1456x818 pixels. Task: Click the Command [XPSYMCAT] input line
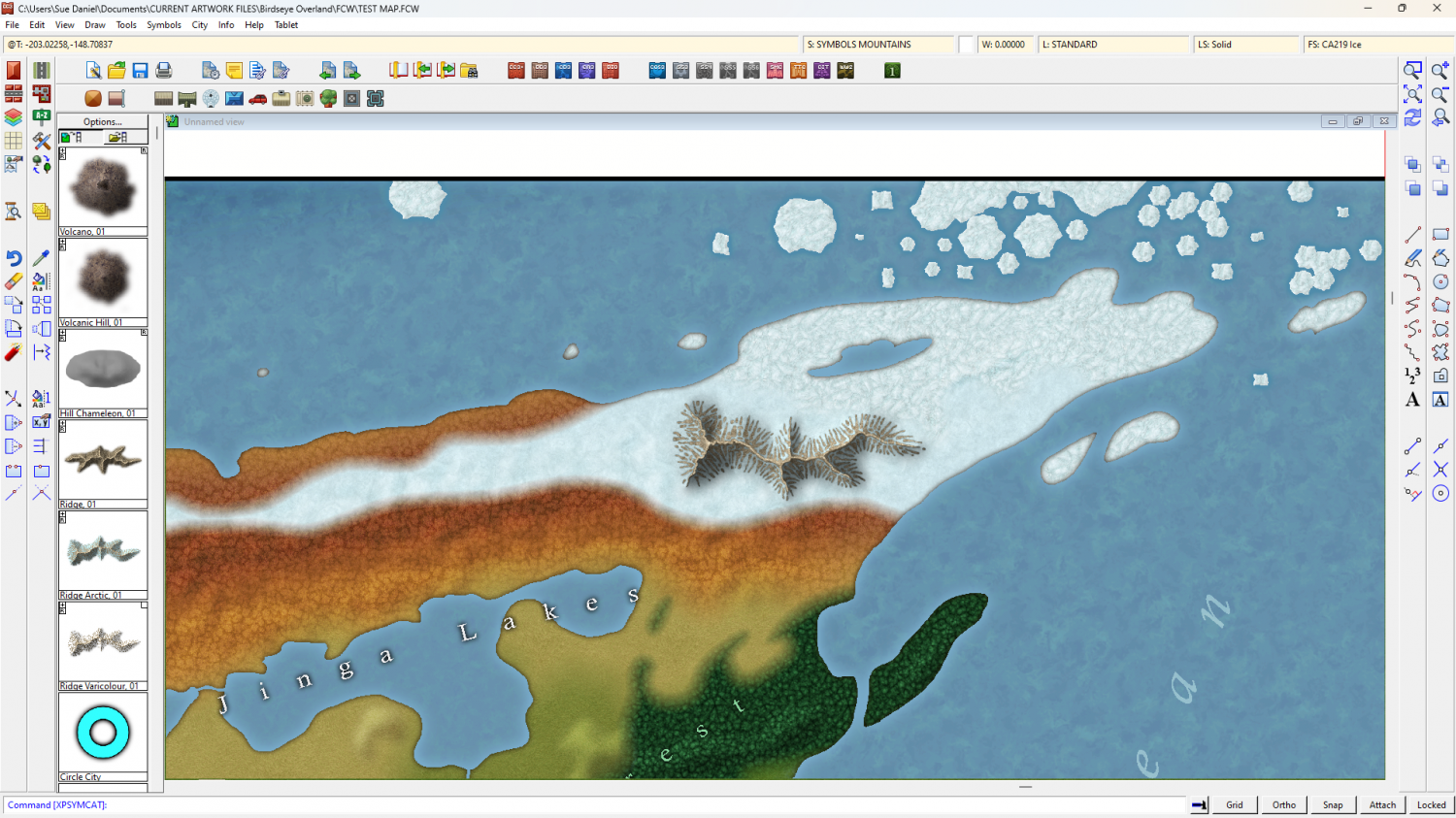[594, 805]
